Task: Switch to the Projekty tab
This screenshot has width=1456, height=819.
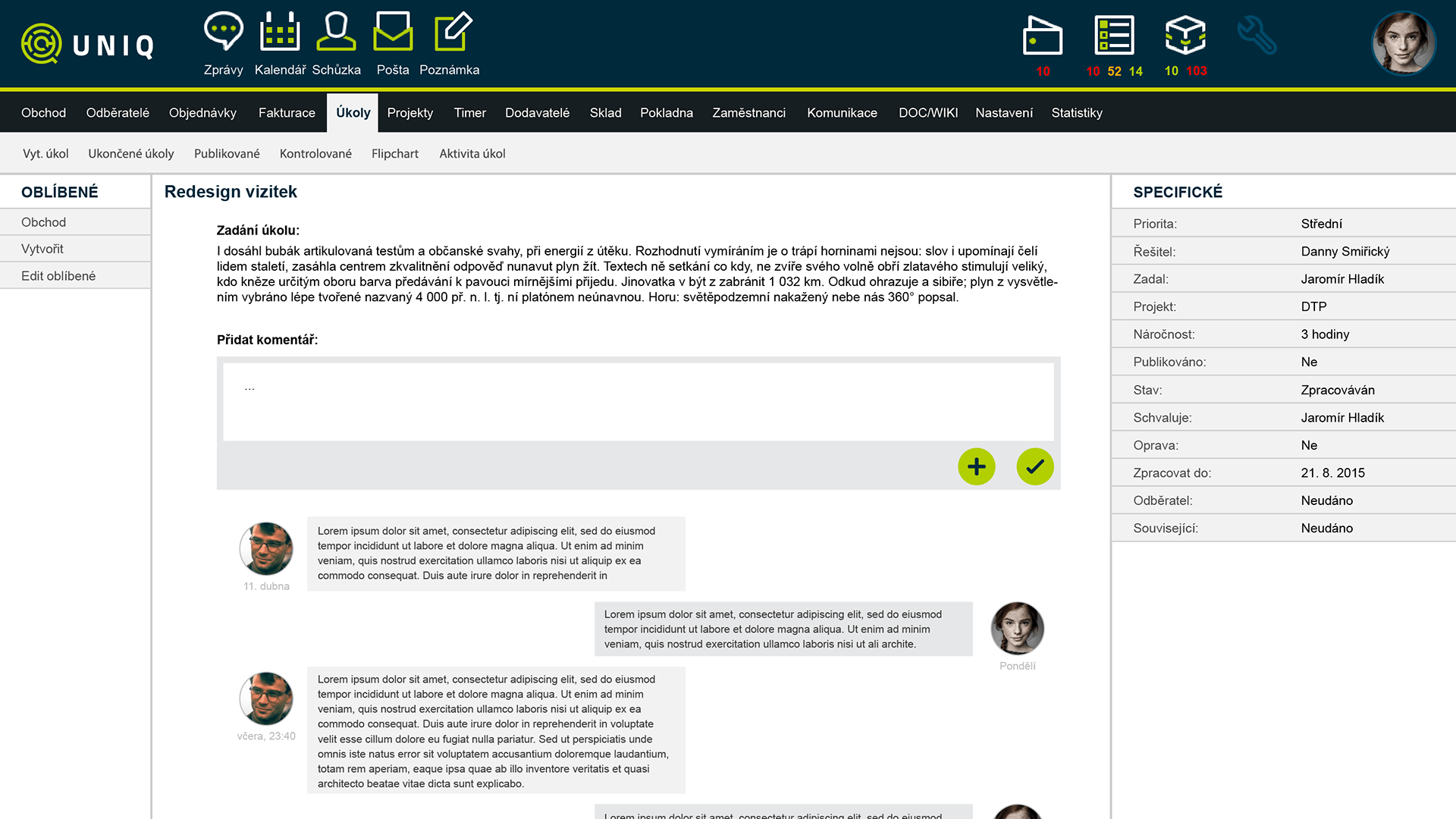Action: [x=409, y=113]
